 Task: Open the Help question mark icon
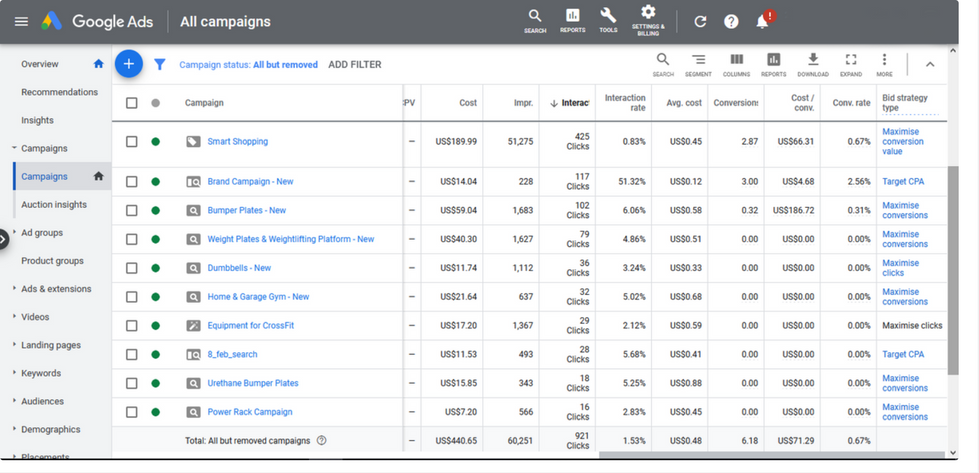(731, 22)
